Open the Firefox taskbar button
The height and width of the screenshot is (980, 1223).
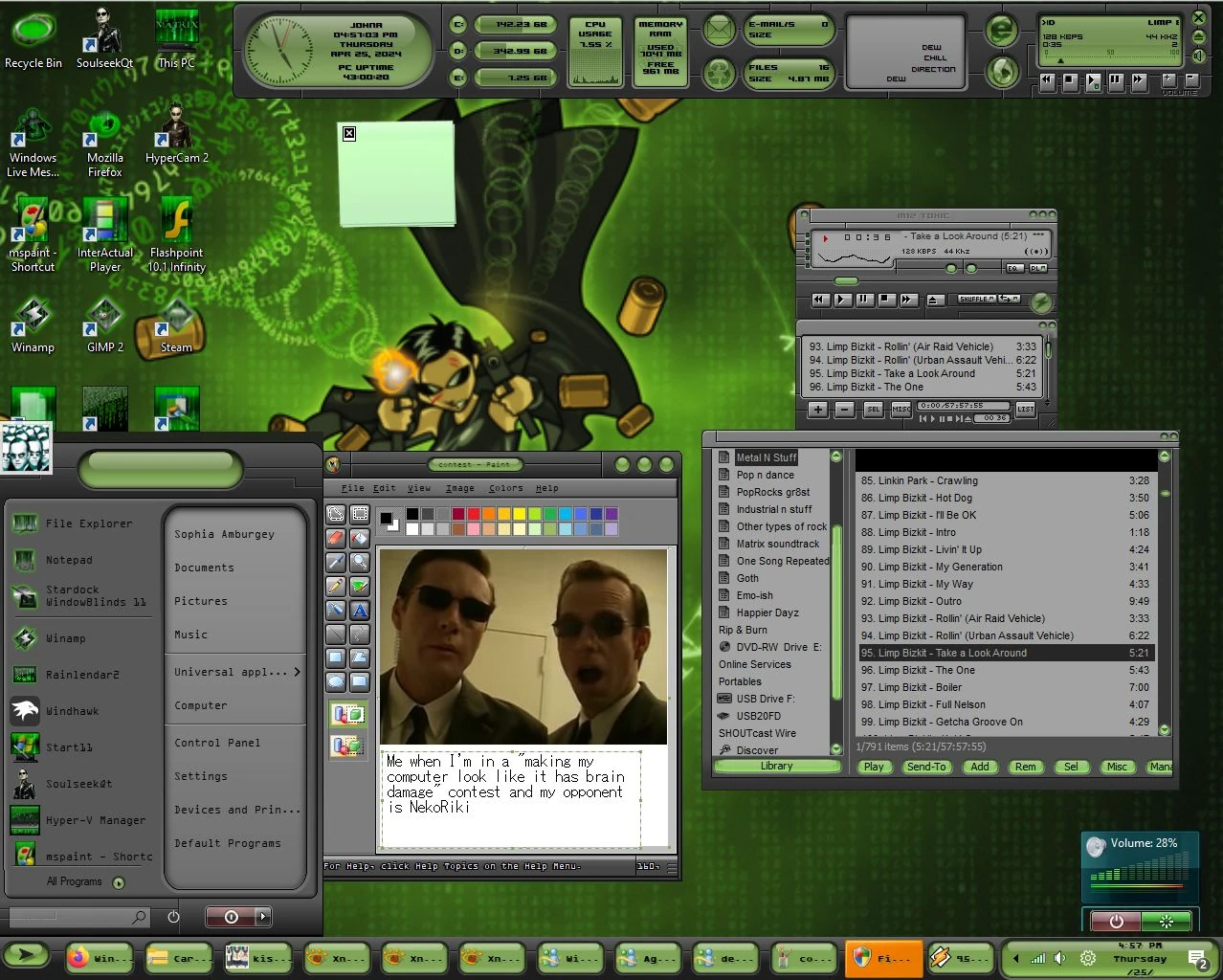[x=99, y=957]
